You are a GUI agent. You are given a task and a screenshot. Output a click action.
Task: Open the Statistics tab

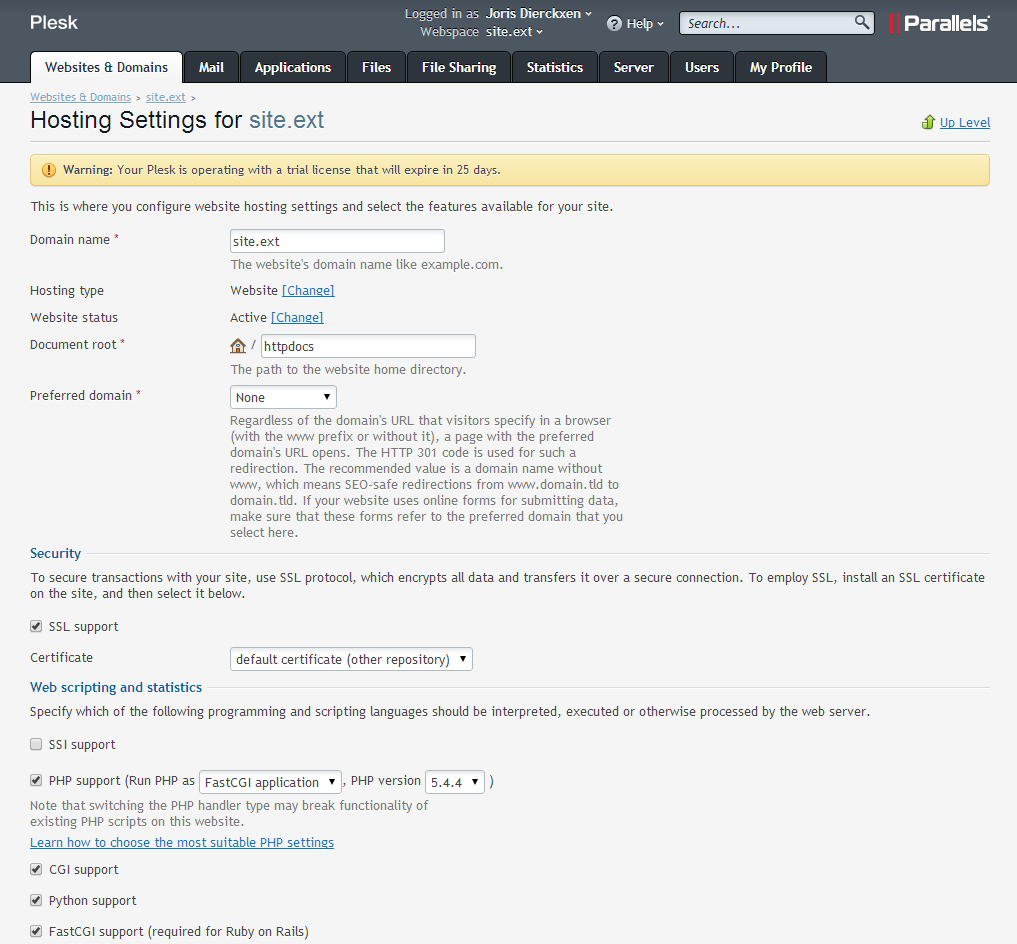tap(554, 67)
